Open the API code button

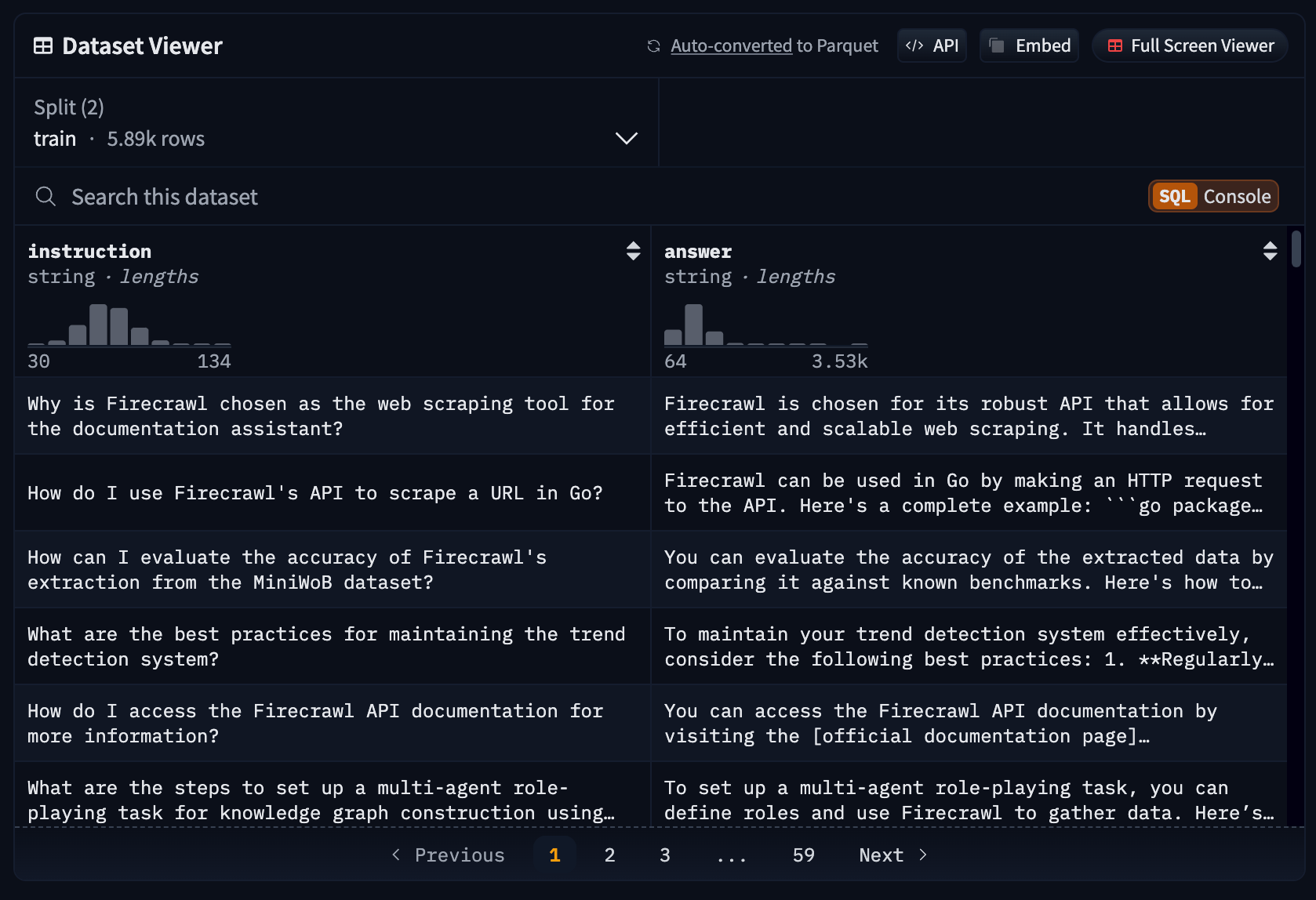tap(932, 46)
